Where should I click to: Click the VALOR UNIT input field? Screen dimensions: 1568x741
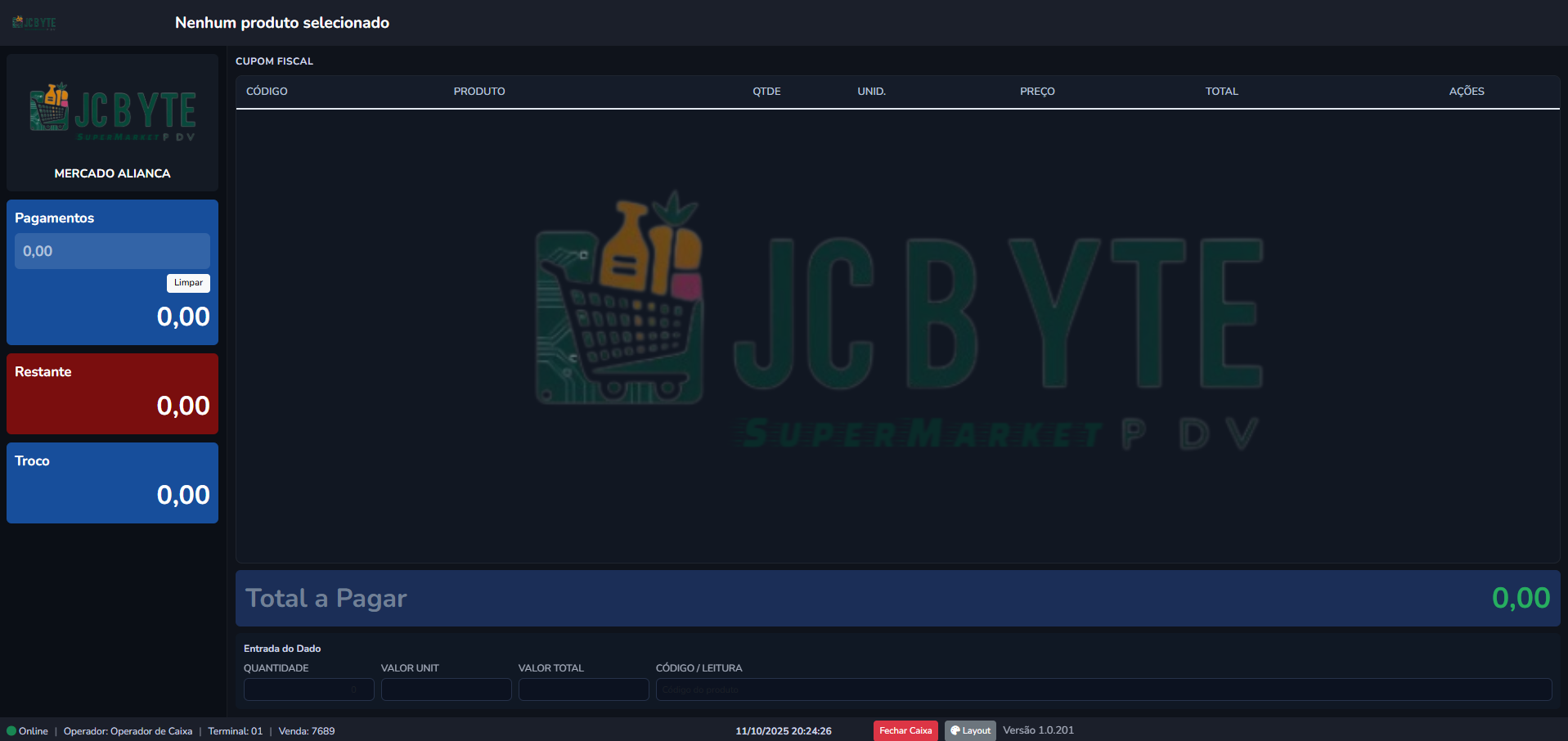(446, 689)
